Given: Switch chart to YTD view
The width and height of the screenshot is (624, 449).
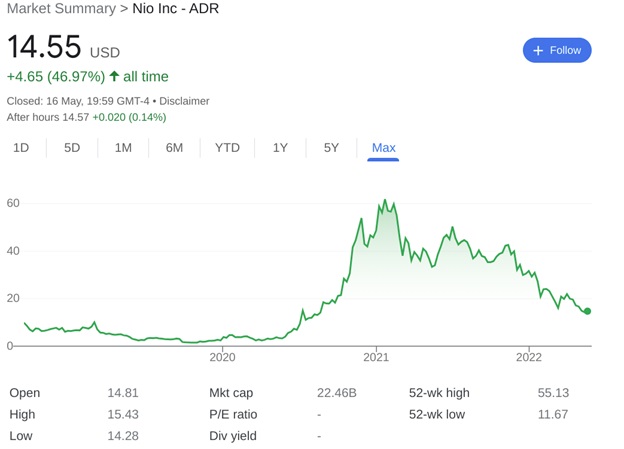Looking at the screenshot, I should [227, 148].
